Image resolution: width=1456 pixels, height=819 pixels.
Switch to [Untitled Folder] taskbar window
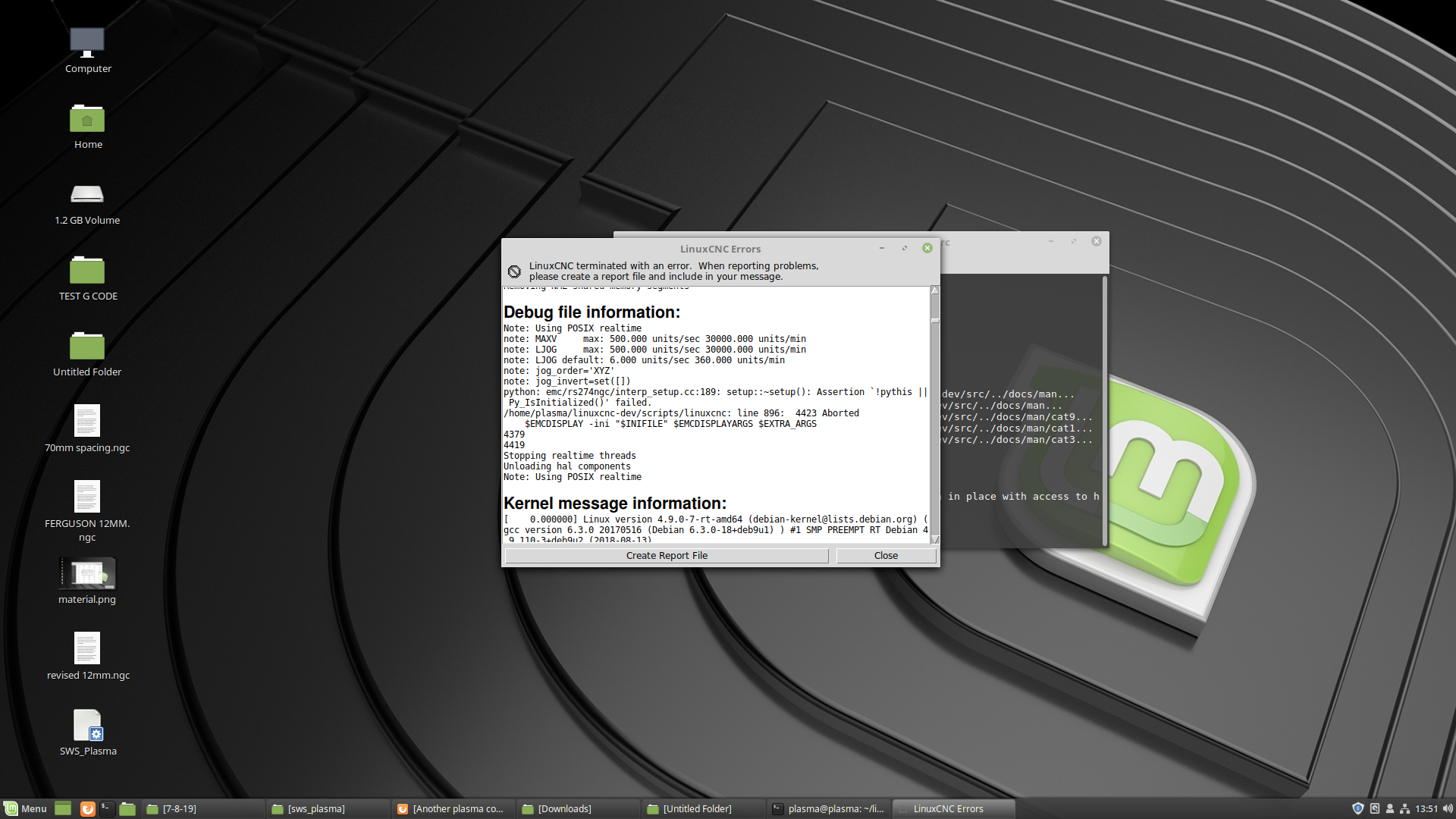pyautogui.click(x=703, y=809)
